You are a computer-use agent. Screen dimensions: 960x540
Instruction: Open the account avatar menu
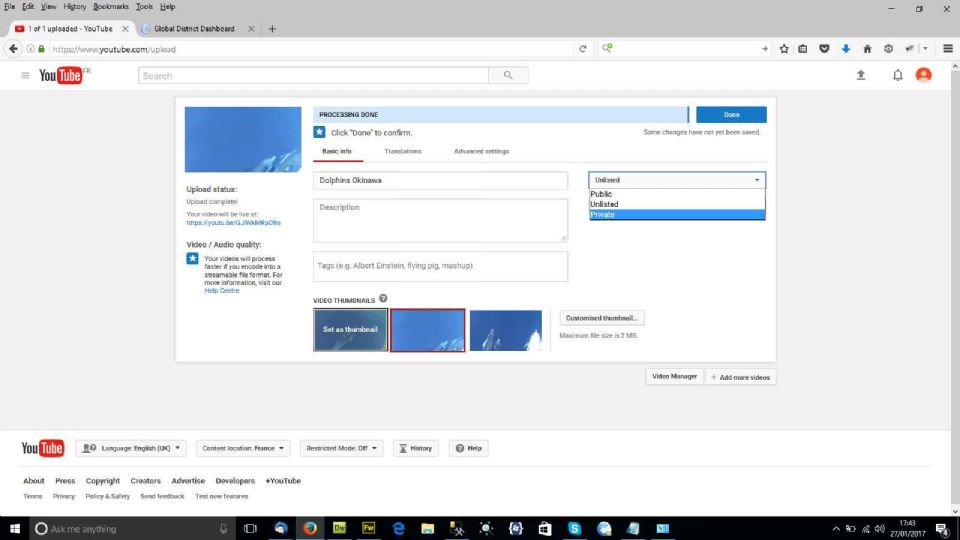coord(923,75)
